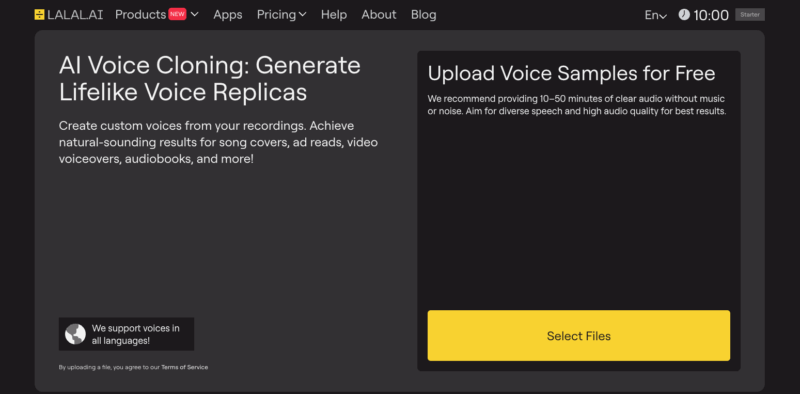800x394 pixels.
Task: Go to the Help page
Action: (x=334, y=15)
